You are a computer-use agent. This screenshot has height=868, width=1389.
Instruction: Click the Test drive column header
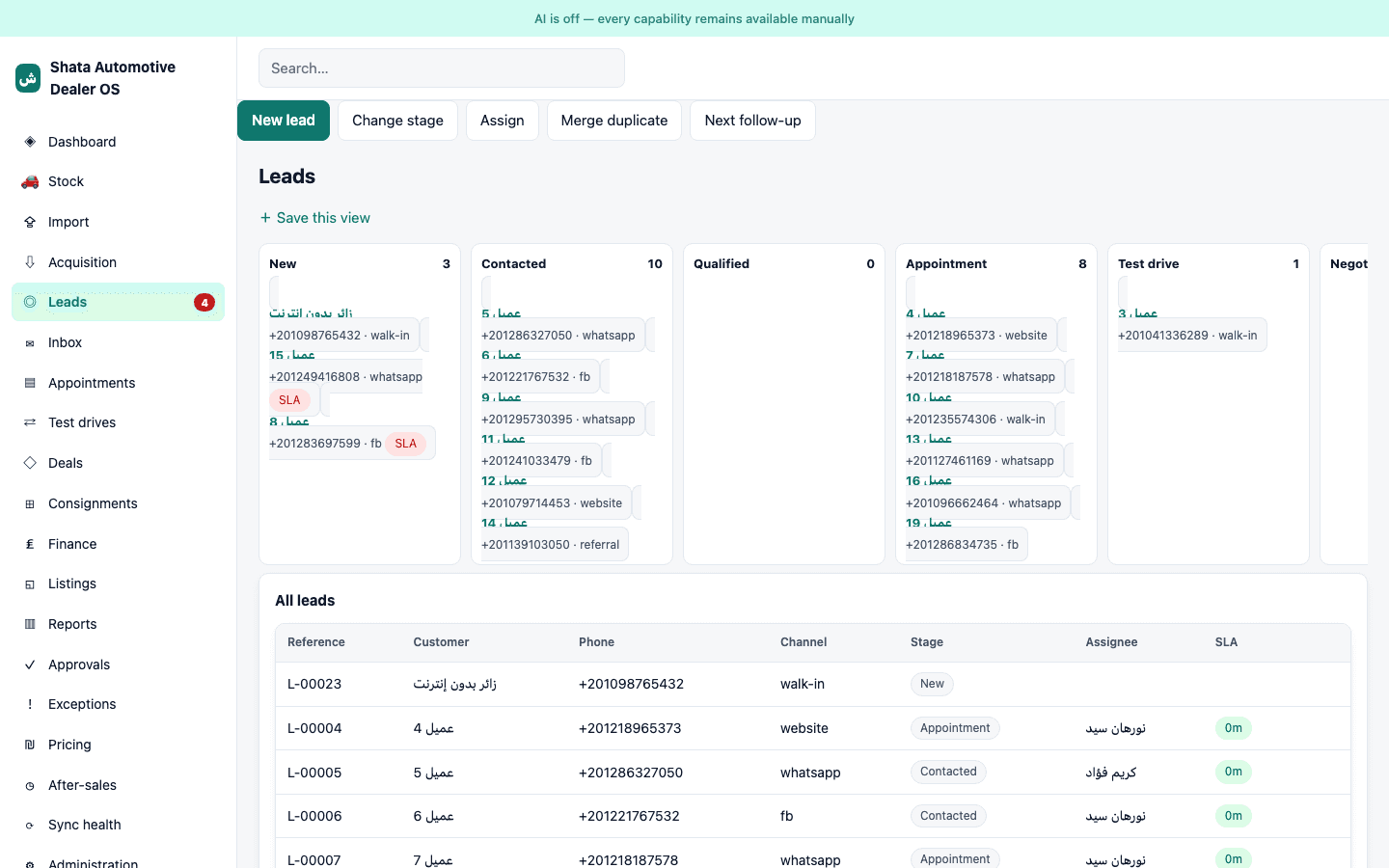(x=1209, y=263)
